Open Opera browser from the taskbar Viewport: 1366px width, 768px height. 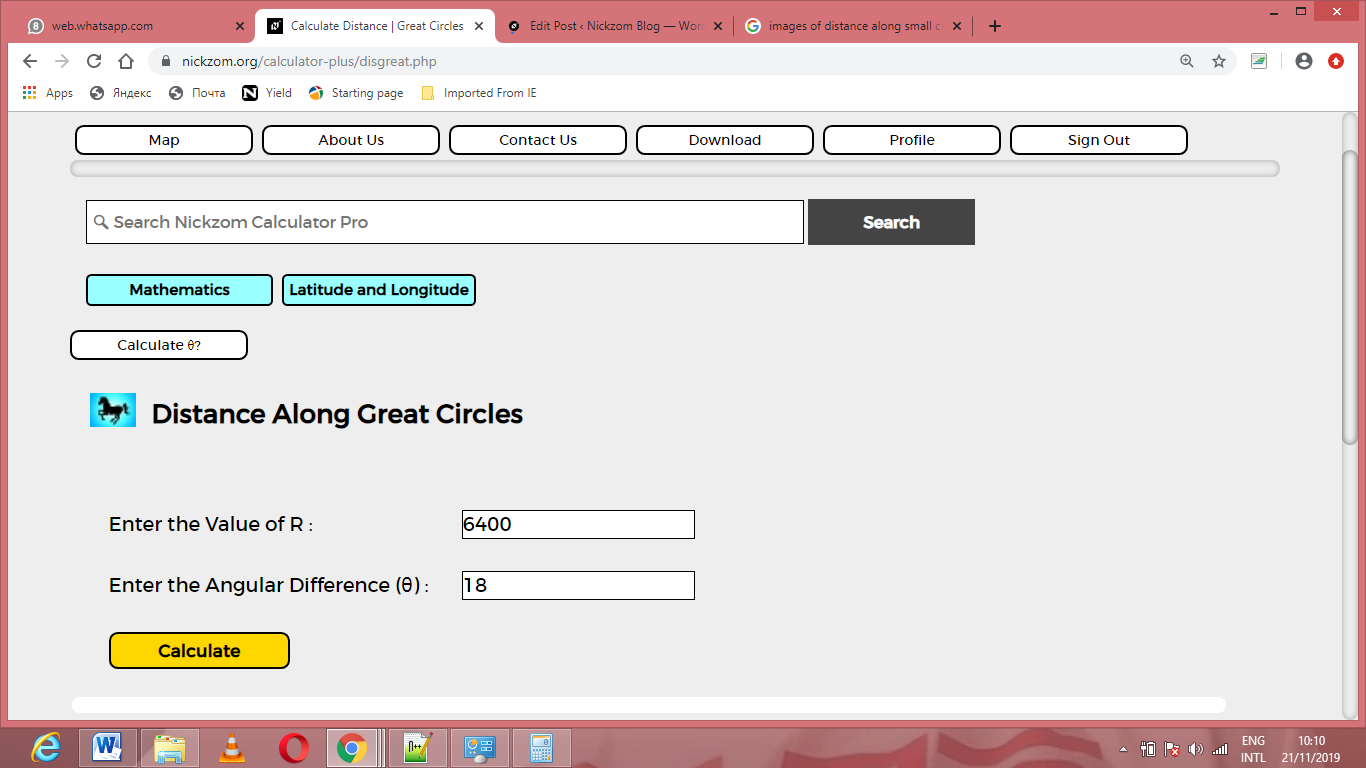click(293, 748)
